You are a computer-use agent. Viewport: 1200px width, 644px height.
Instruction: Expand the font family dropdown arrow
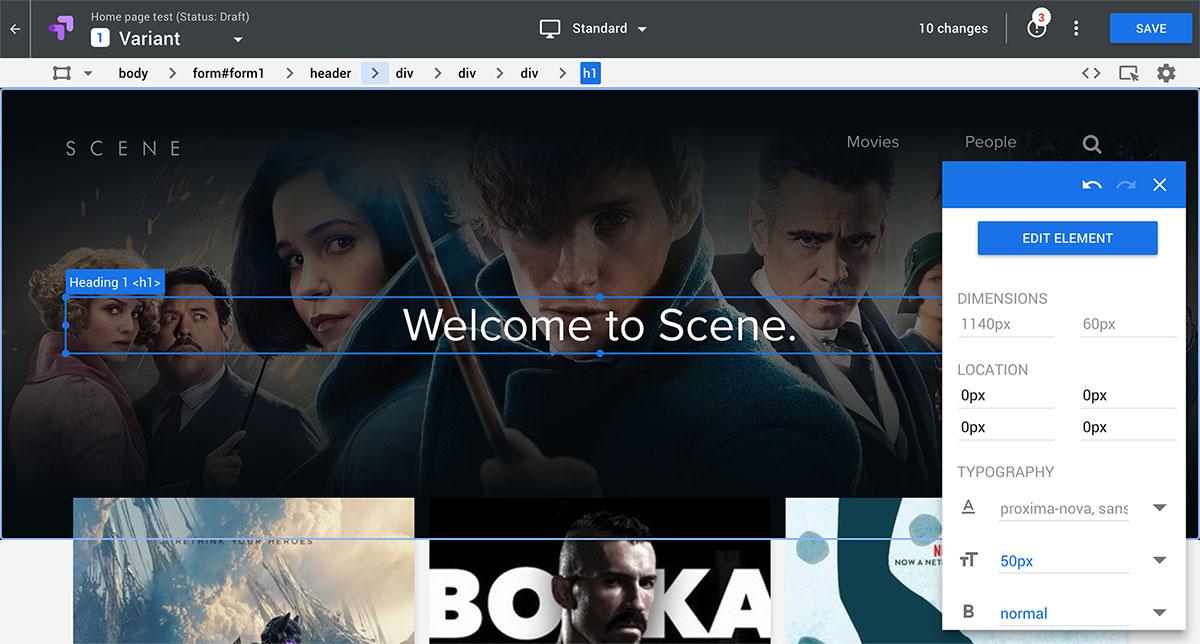1160,508
